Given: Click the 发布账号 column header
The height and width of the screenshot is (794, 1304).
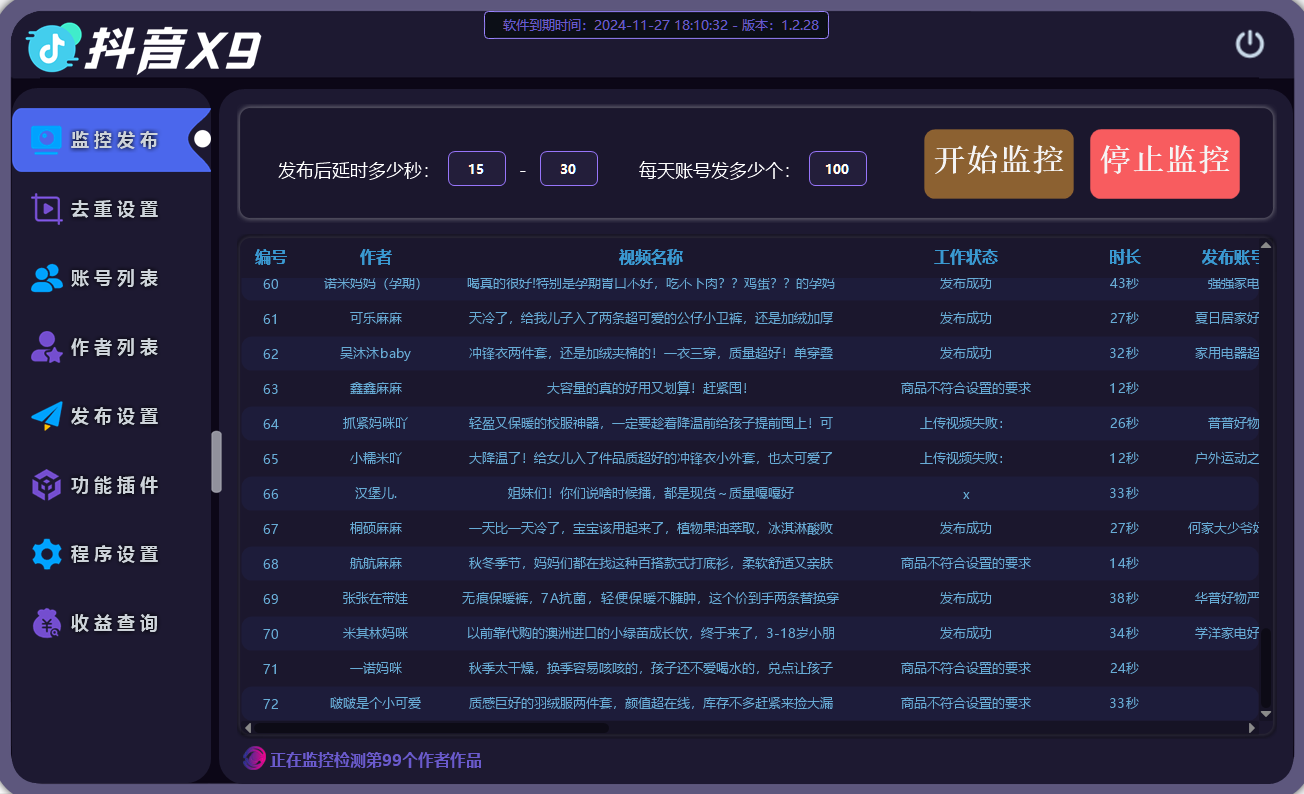Looking at the screenshot, I should click(1231, 257).
